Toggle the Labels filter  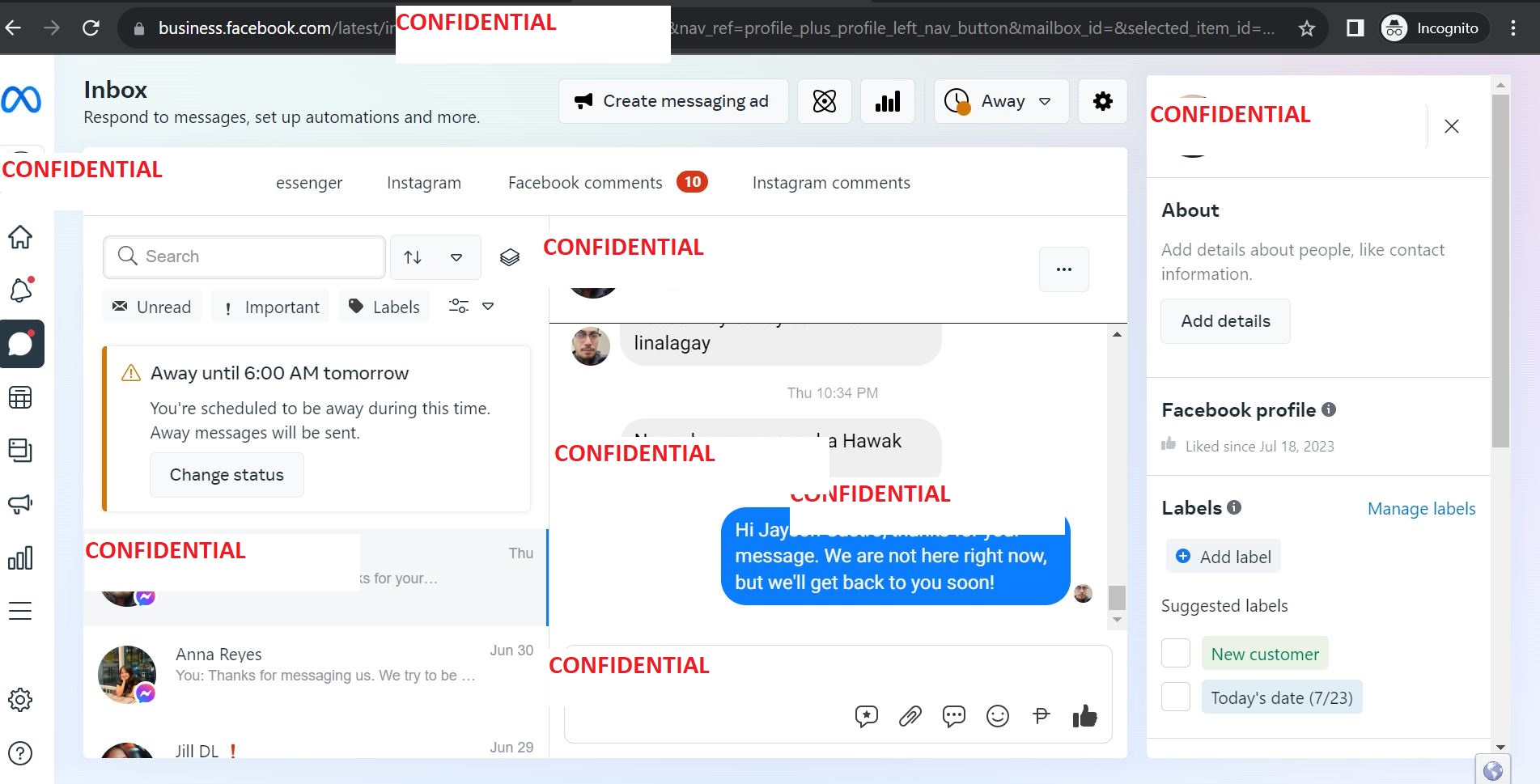point(384,307)
